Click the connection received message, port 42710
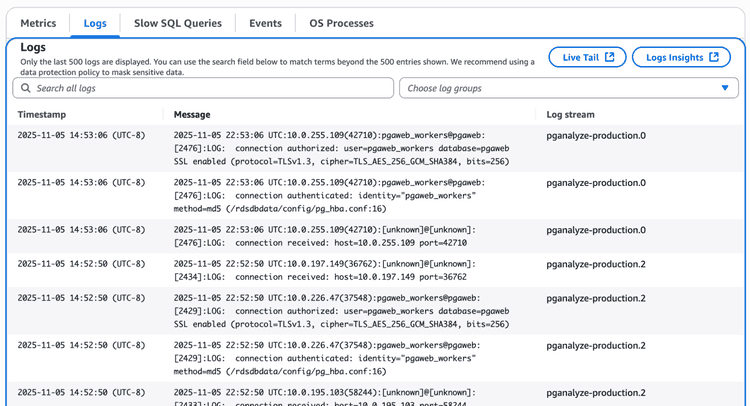Viewport: 750px width, 406px height. click(325, 236)
